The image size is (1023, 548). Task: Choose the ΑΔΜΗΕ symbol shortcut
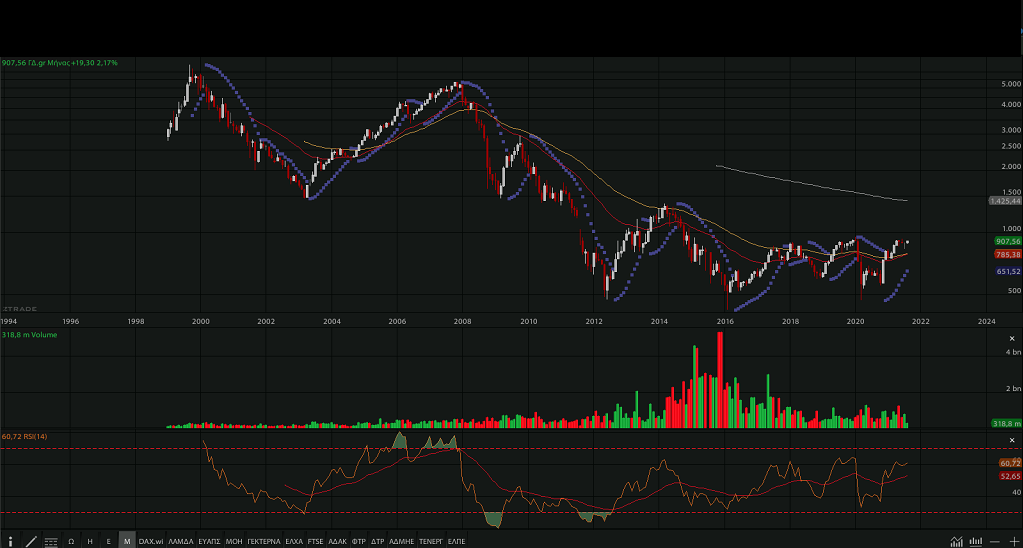pyautogui.click(x=401, y=541)
